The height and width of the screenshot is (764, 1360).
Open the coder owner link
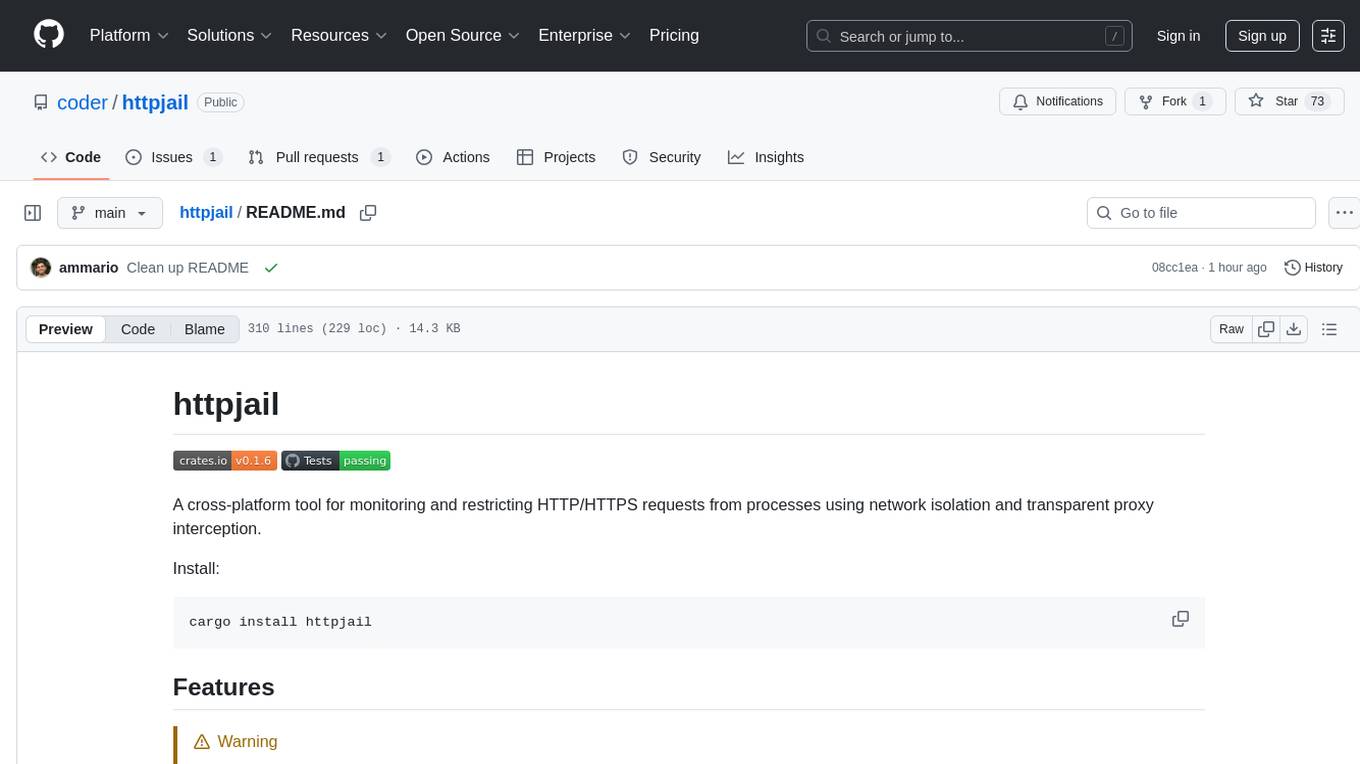click(x=82, y=102)
